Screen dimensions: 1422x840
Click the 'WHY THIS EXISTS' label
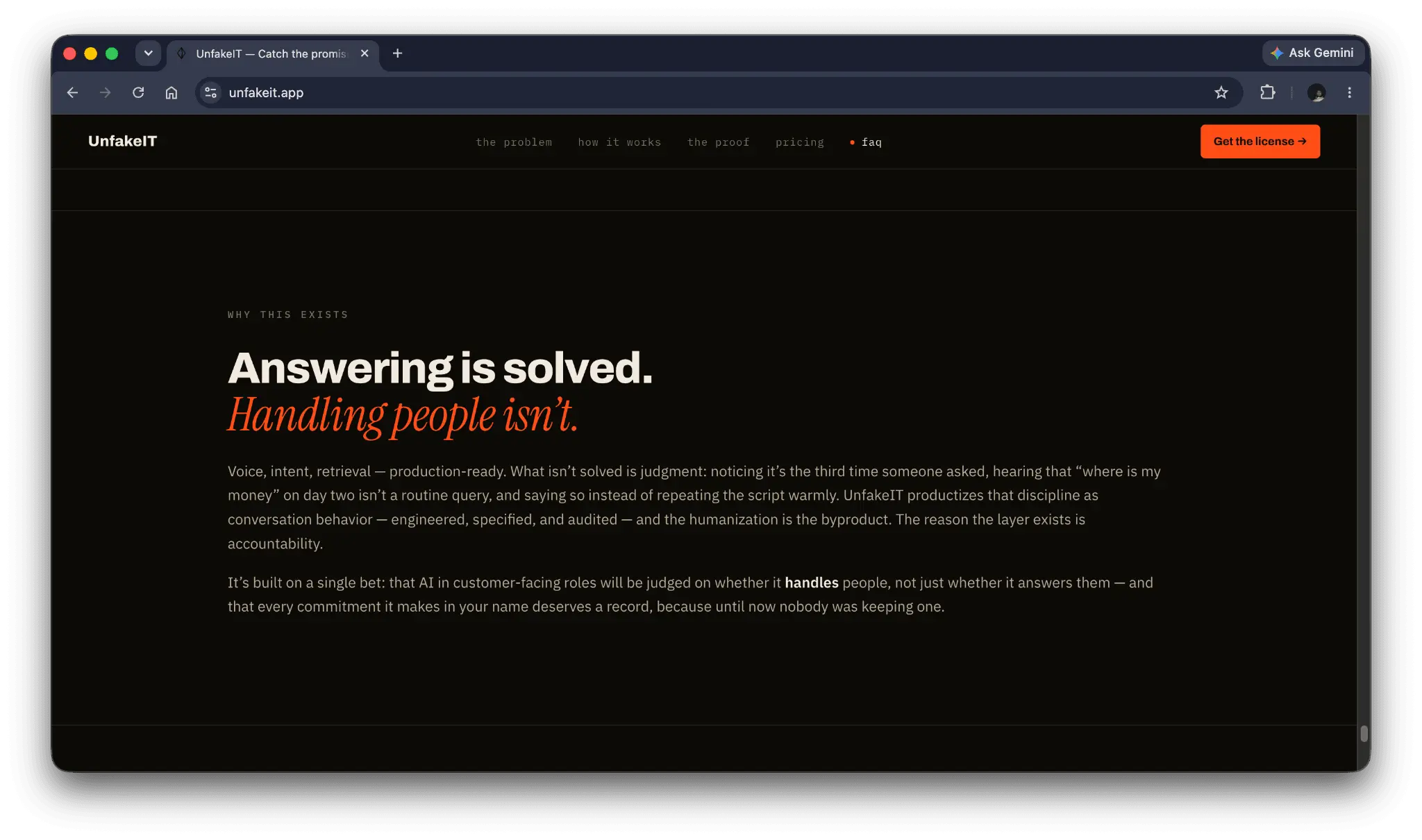tap(287, 315)
